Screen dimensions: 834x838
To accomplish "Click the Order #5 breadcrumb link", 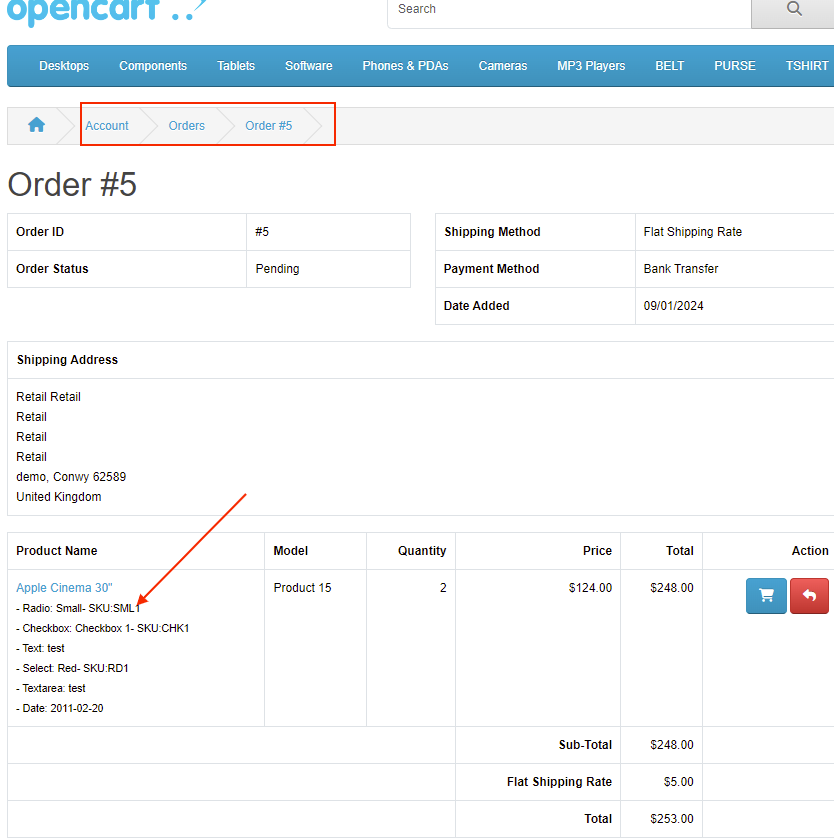I will click(x=269, y=126).
